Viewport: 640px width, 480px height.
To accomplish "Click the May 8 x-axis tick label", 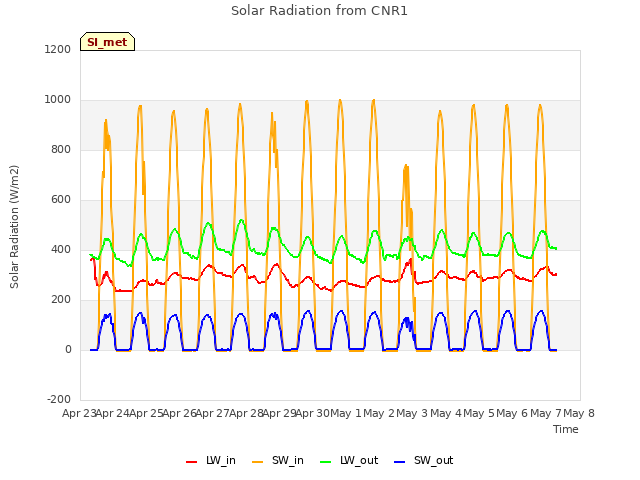I will pos(579,413).
